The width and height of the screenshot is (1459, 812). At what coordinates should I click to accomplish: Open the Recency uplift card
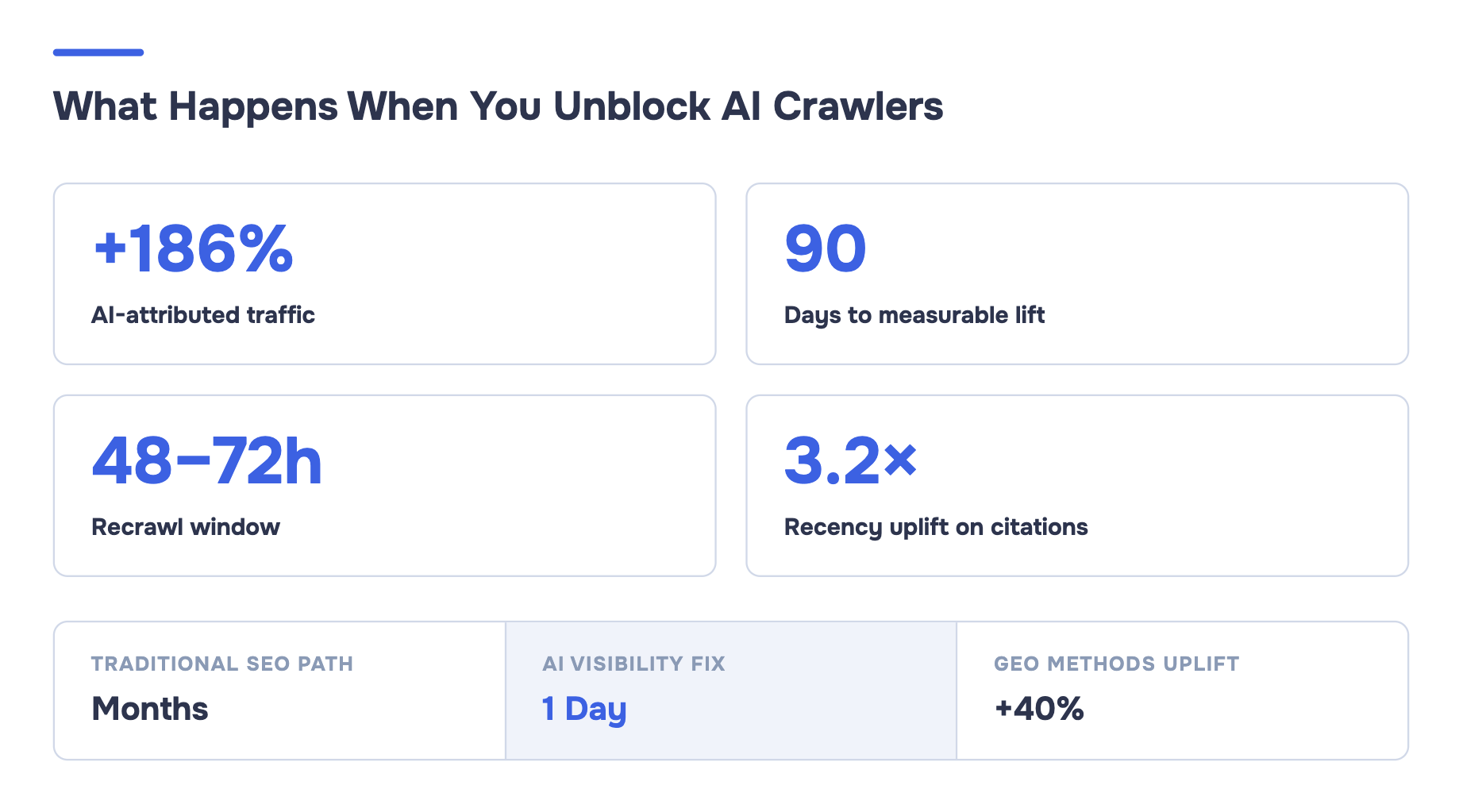click(x=1077, y=486)
